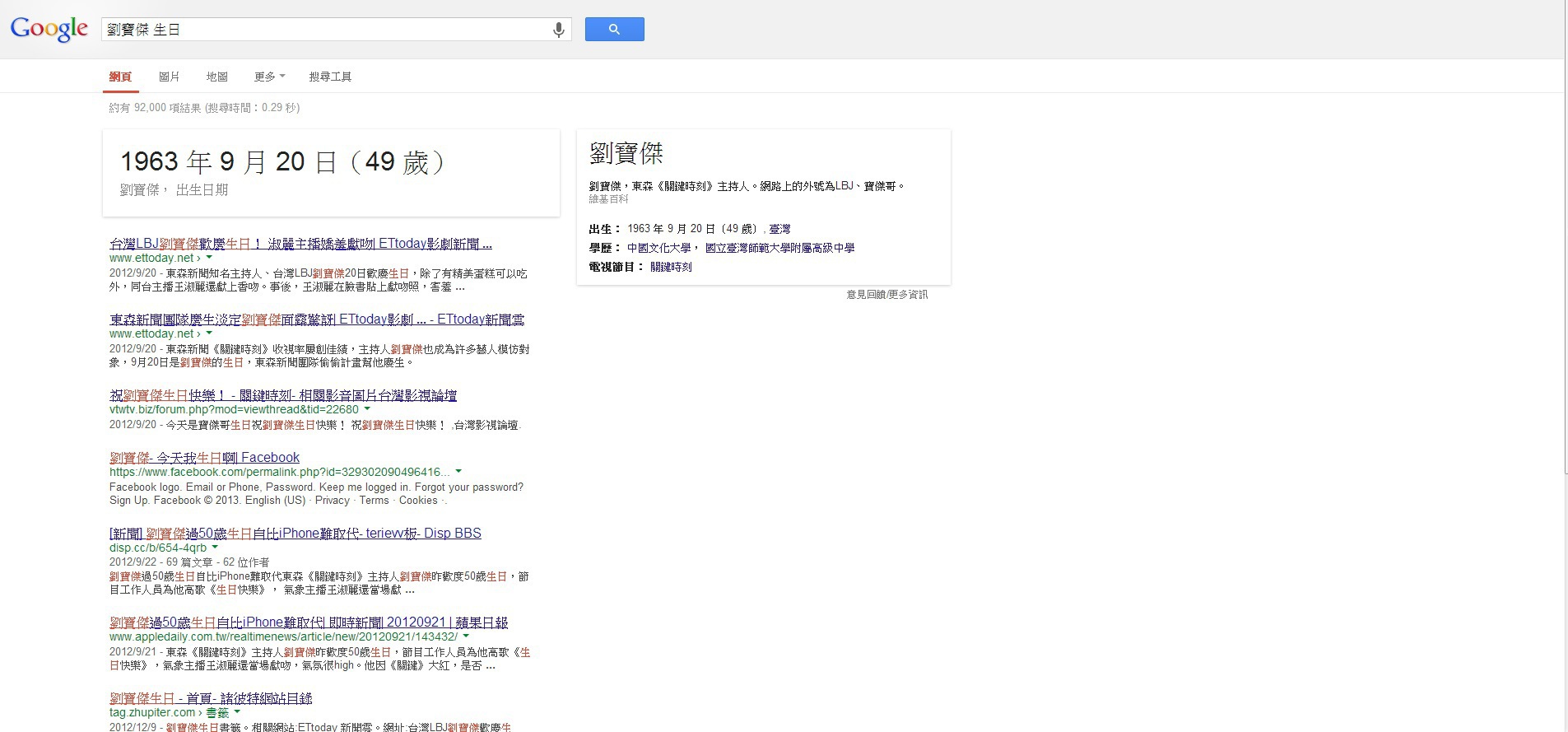The image size is (1568, 732).
Task: Click the 劉寶傑 knowledge panel title
Action: (x=626, y=153)
